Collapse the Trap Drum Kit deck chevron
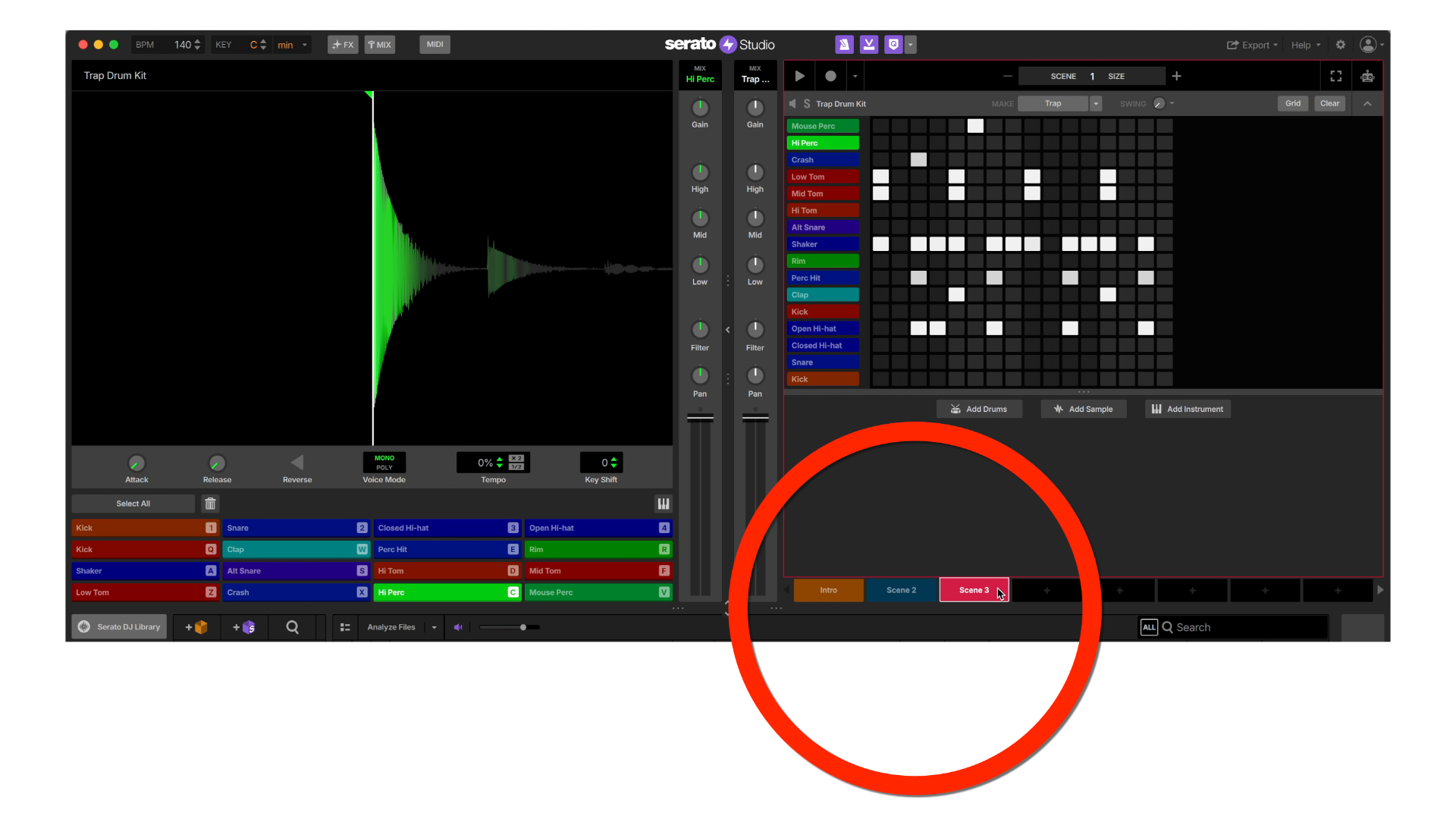This screenshot has width=1456, height=819. (x=1367, y=104)
